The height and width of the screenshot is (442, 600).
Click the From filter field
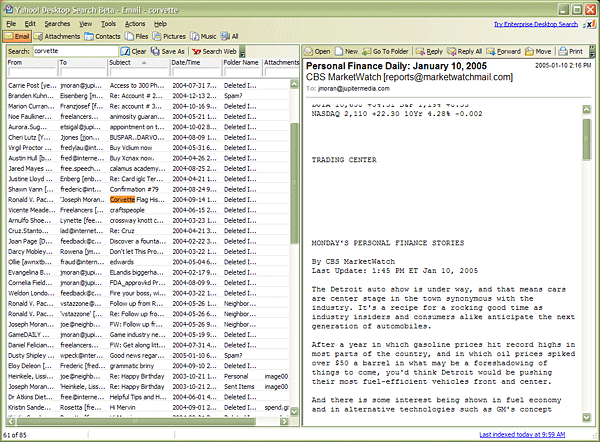(32, 72)
